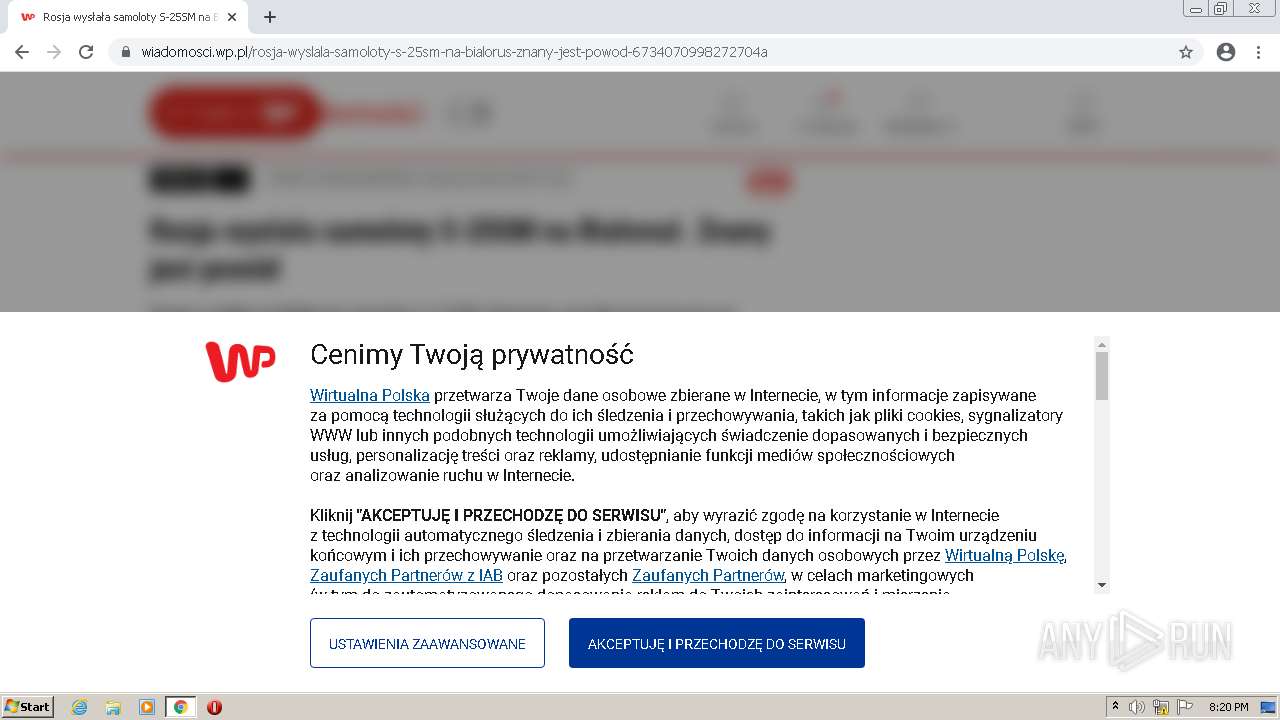Image resolution: width=1280 pixels, height=720 pixels.
Task: Reload the page with refresh icon
Action: (x=86, y=52)
